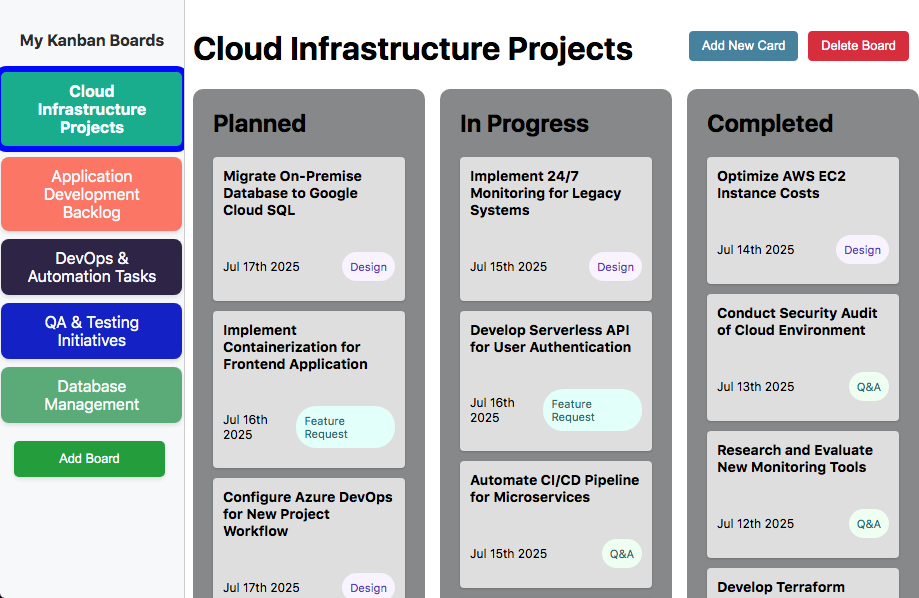Click the My Kanban Boards sidebar title
Screen dimensions: 919x598
point(92,40)
